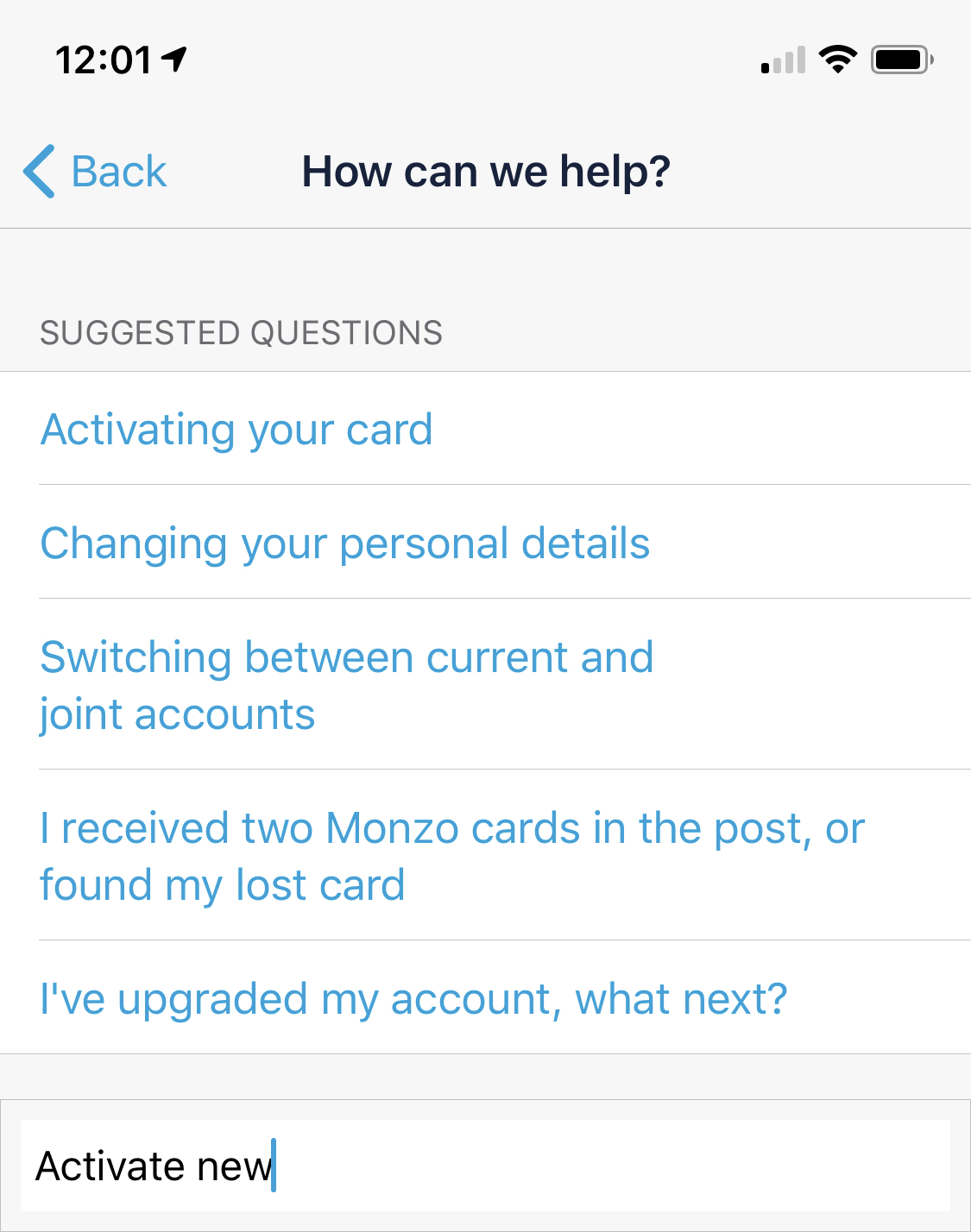This screenshot has width=971, height=1232.
Task: Open 'Activating your card' question
Action: [x=236, y=429]
